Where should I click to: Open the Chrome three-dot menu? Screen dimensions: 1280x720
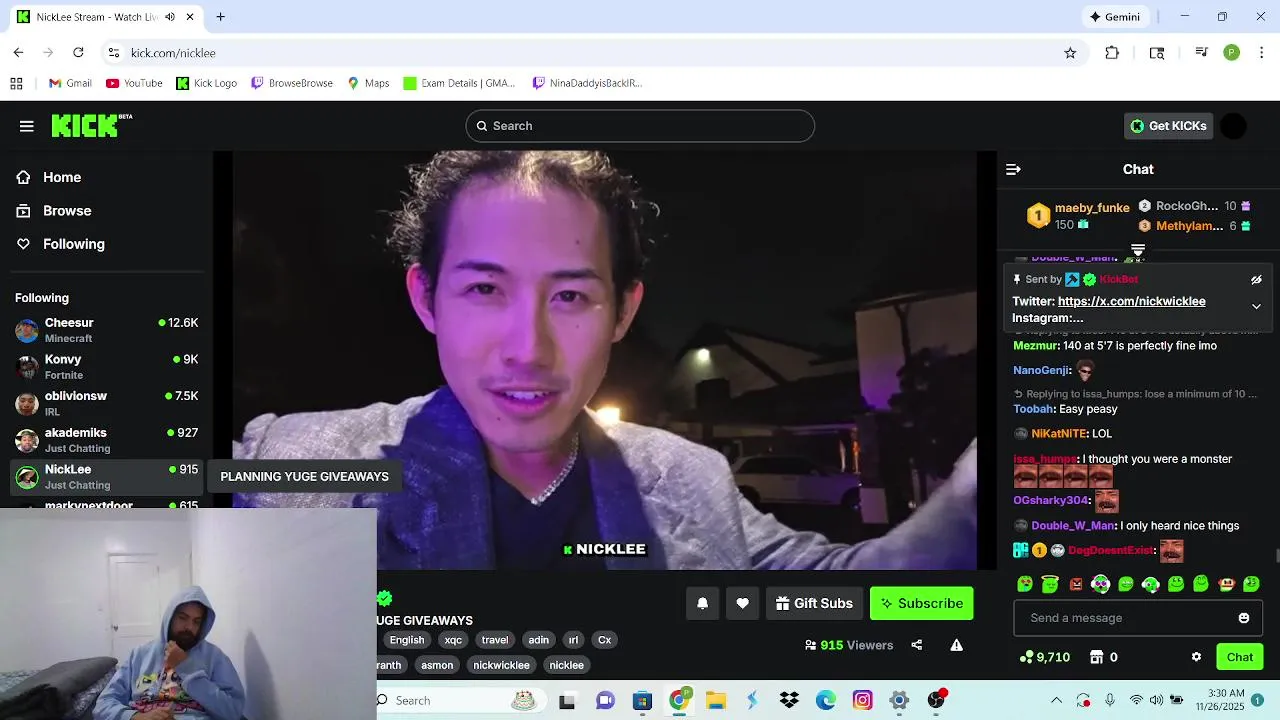pos(1262,53)
